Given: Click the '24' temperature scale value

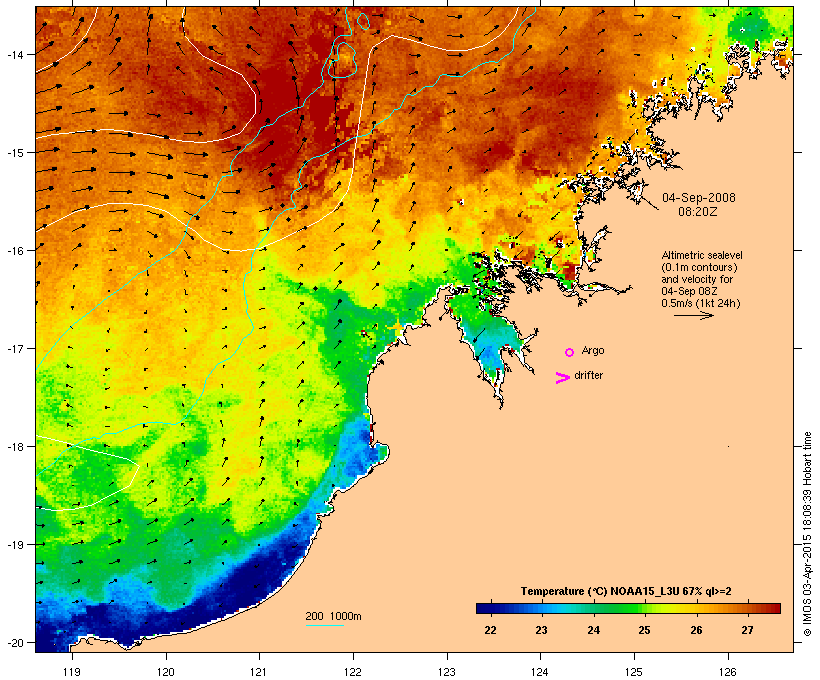Looking at the screenshot, I should pyautogui.click(x=593, y=630).
